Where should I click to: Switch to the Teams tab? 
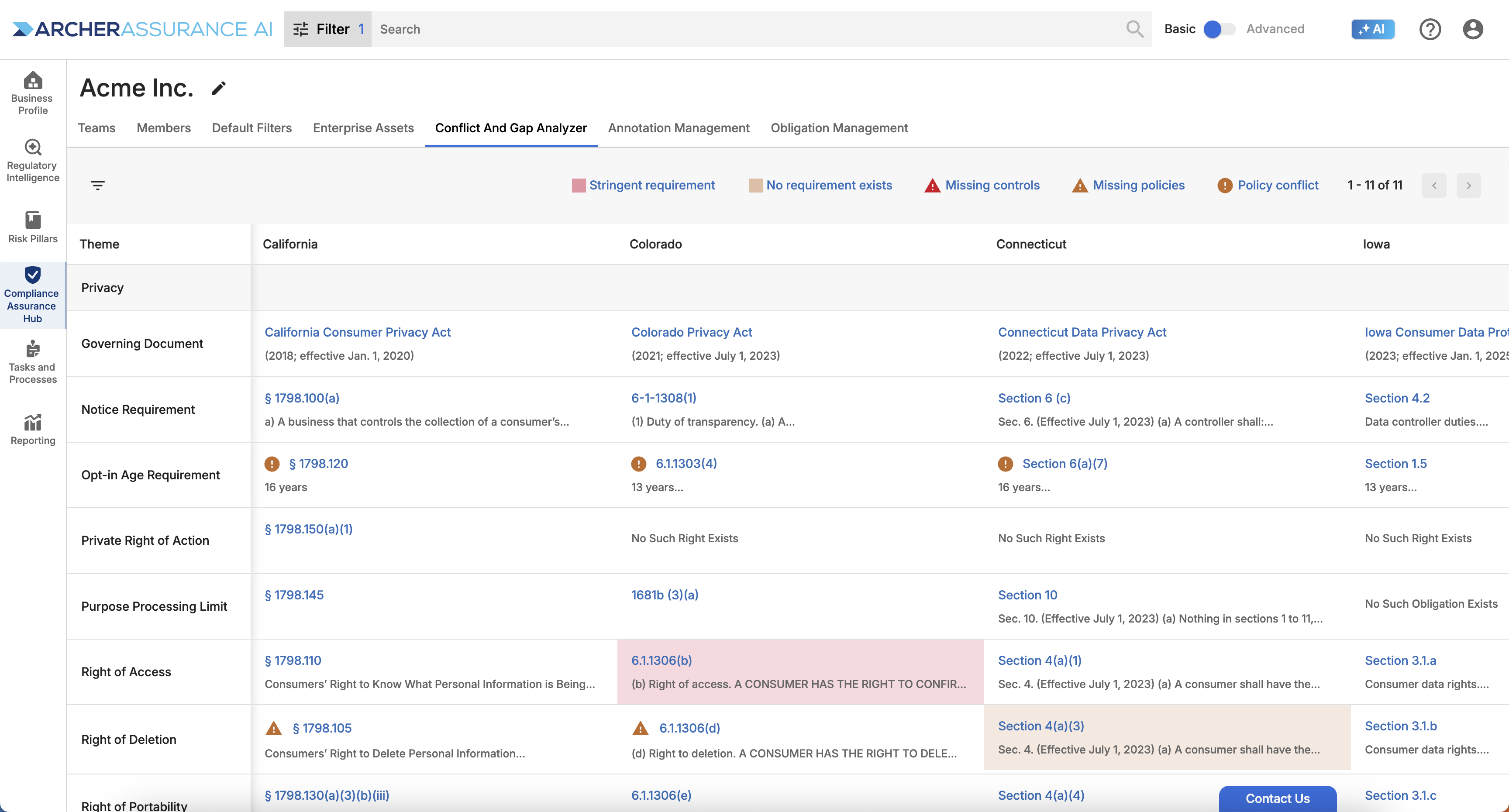tap(96, 128)
